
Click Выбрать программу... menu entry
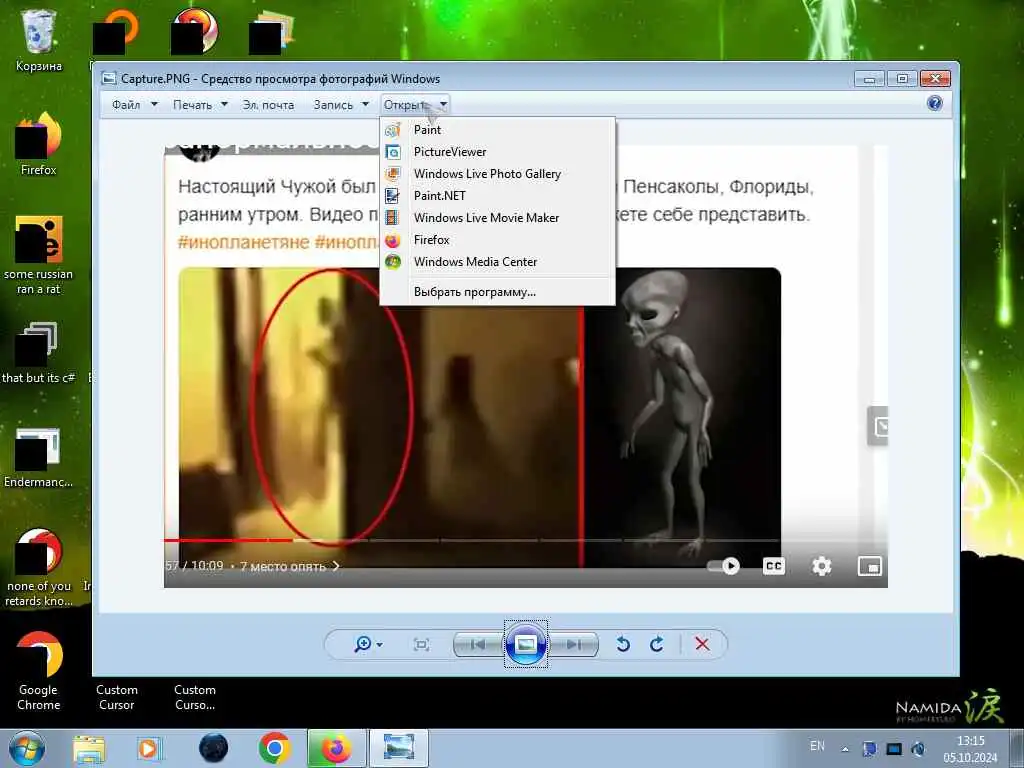(497, 292)
